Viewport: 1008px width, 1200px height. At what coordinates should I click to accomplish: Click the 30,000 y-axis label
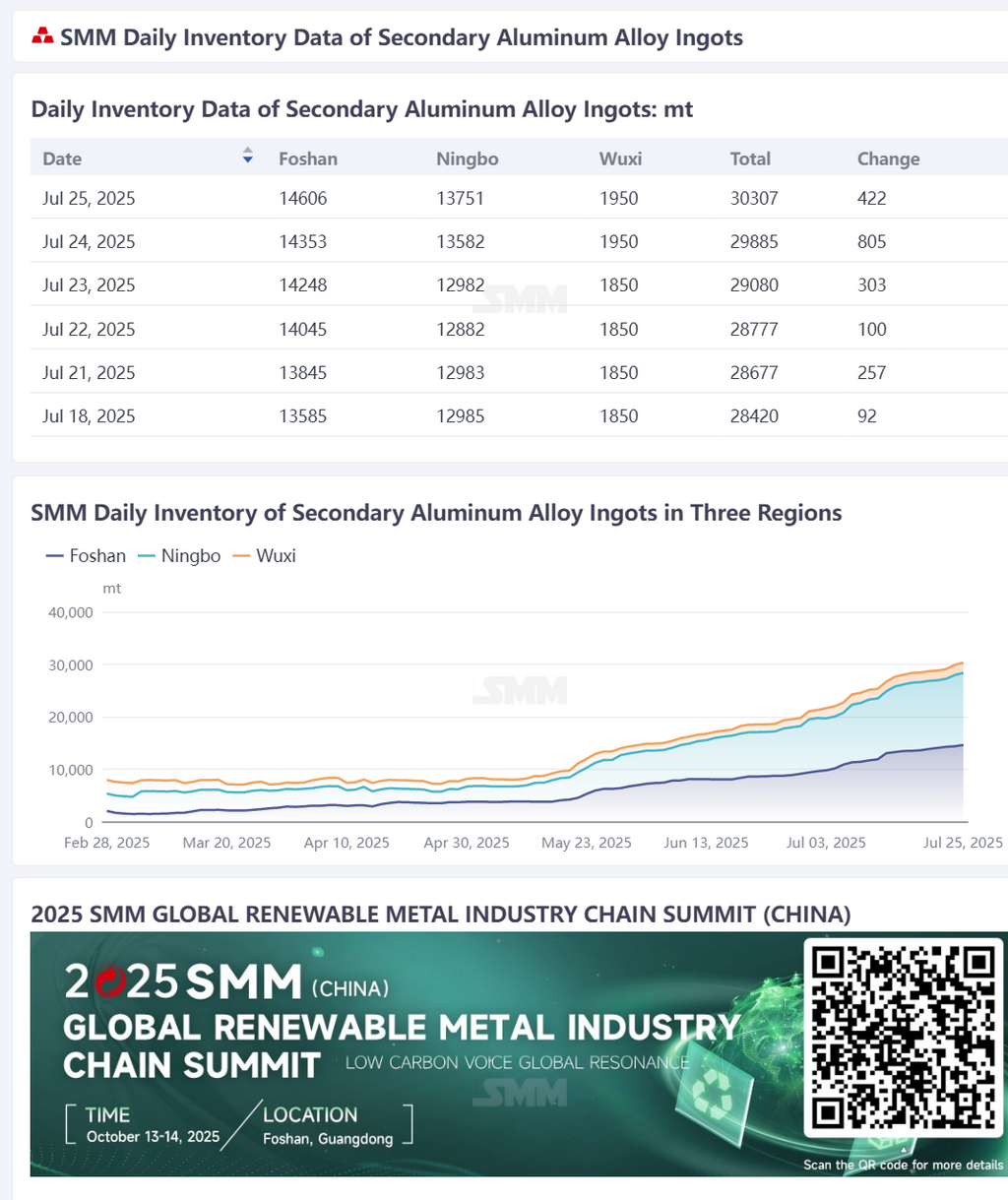tap(71, 665)
